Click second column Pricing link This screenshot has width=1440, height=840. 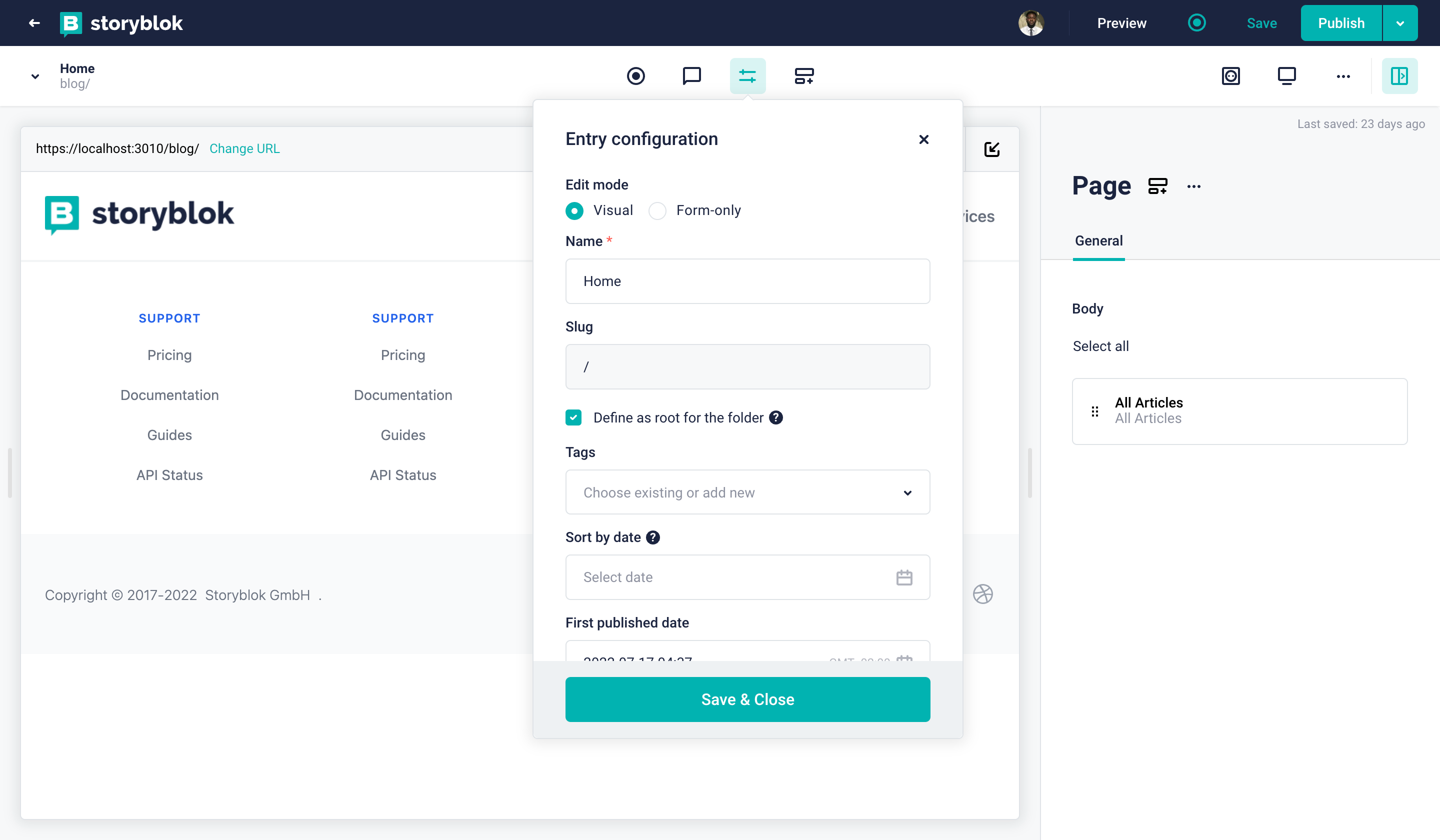(403, 355)
